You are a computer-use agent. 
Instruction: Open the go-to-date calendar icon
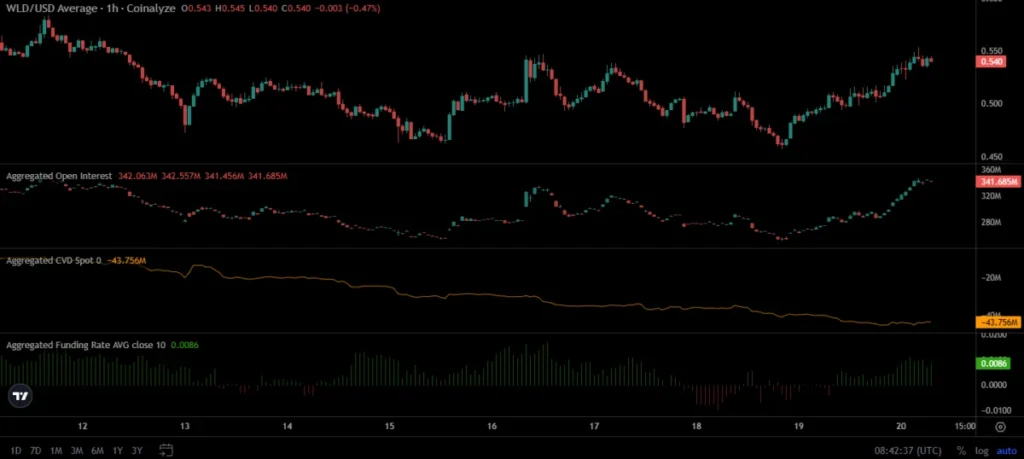pos(166,450)
